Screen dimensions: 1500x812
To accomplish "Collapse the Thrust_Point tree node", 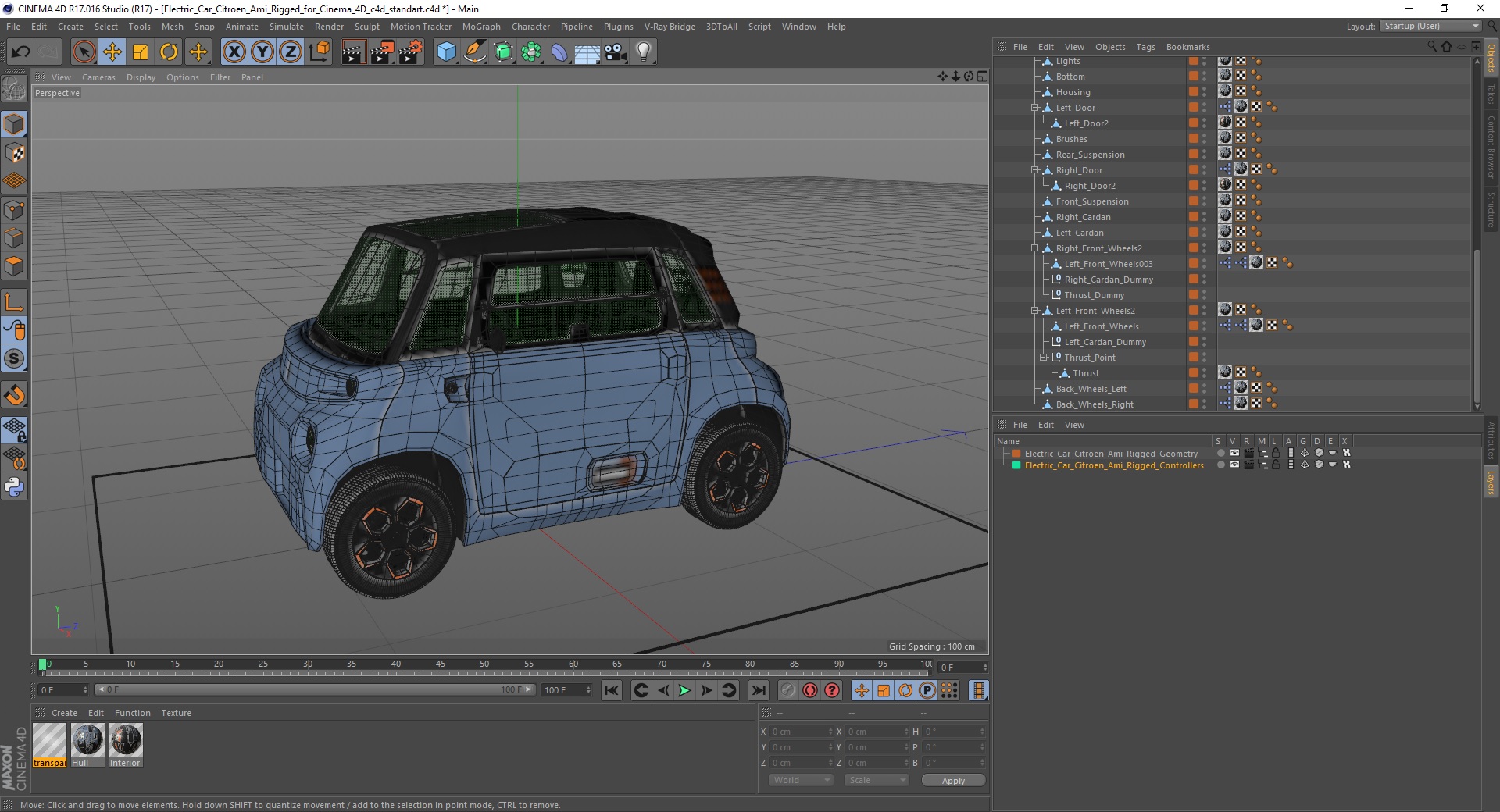I will click(x=1043, y=358).
